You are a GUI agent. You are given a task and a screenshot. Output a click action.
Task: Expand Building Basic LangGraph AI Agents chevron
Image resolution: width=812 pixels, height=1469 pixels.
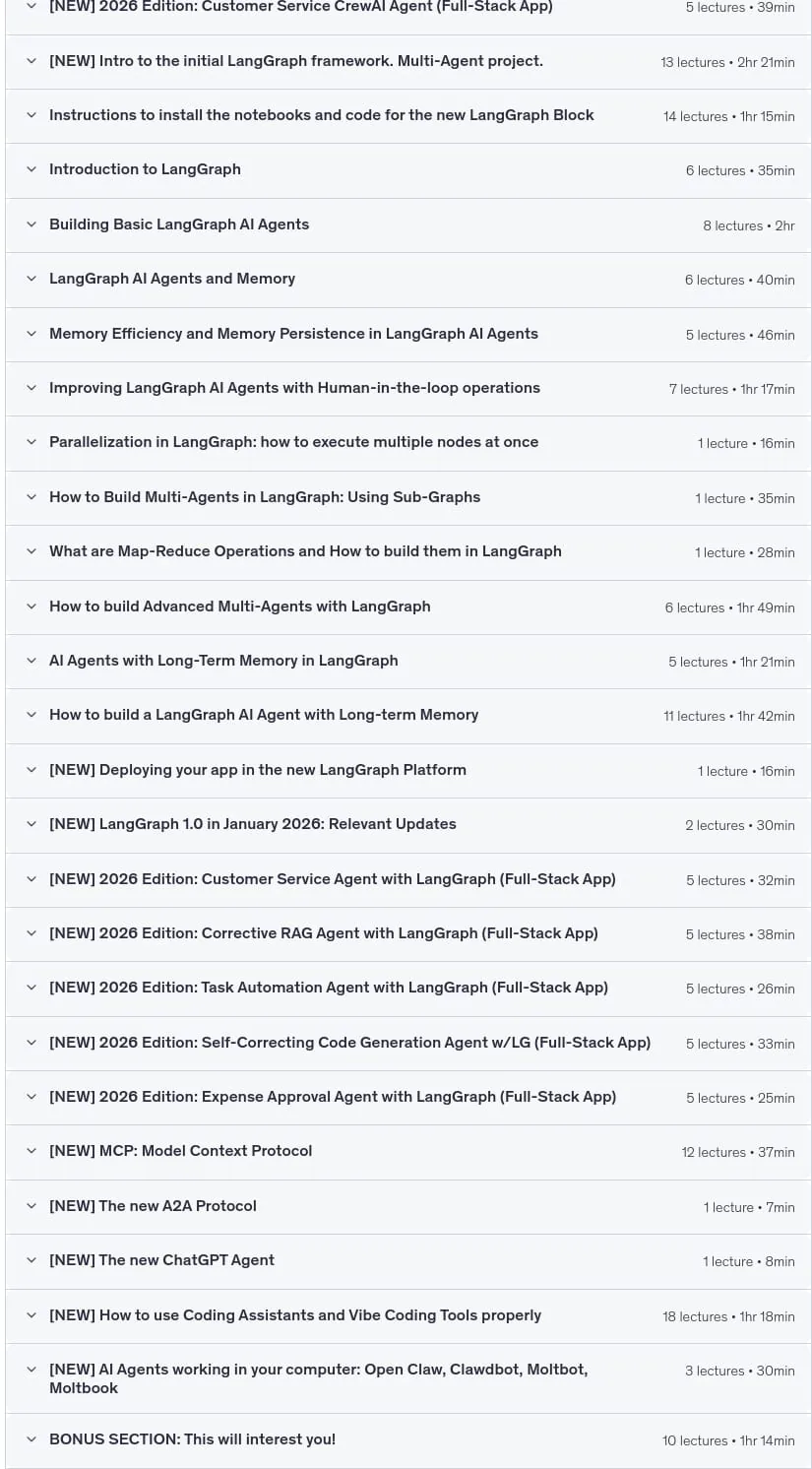[x=31, y=224]
